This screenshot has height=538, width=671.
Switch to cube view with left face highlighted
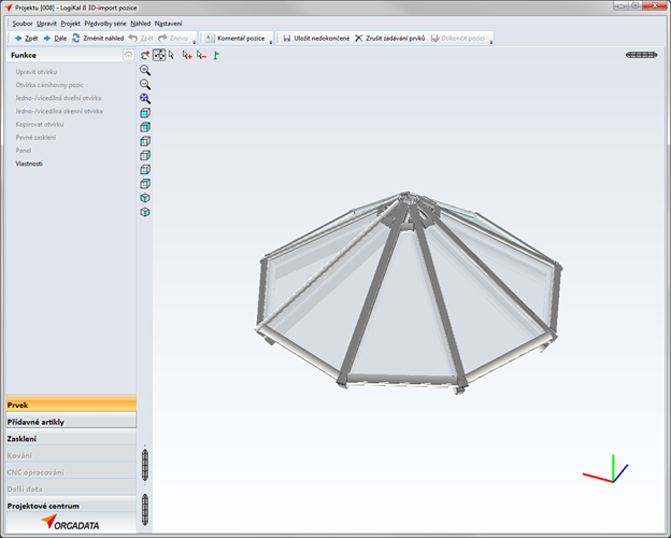tap(145, 141)
